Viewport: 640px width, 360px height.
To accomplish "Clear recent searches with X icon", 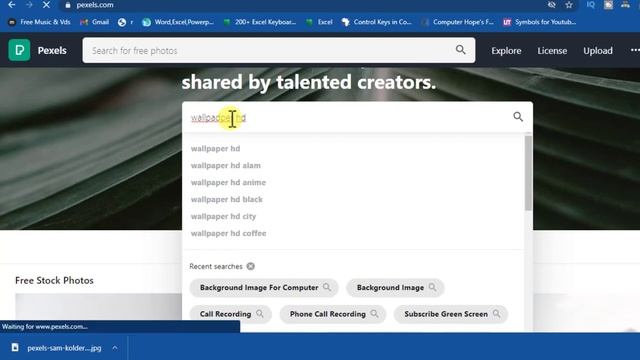I will click(x=251, y=266).
